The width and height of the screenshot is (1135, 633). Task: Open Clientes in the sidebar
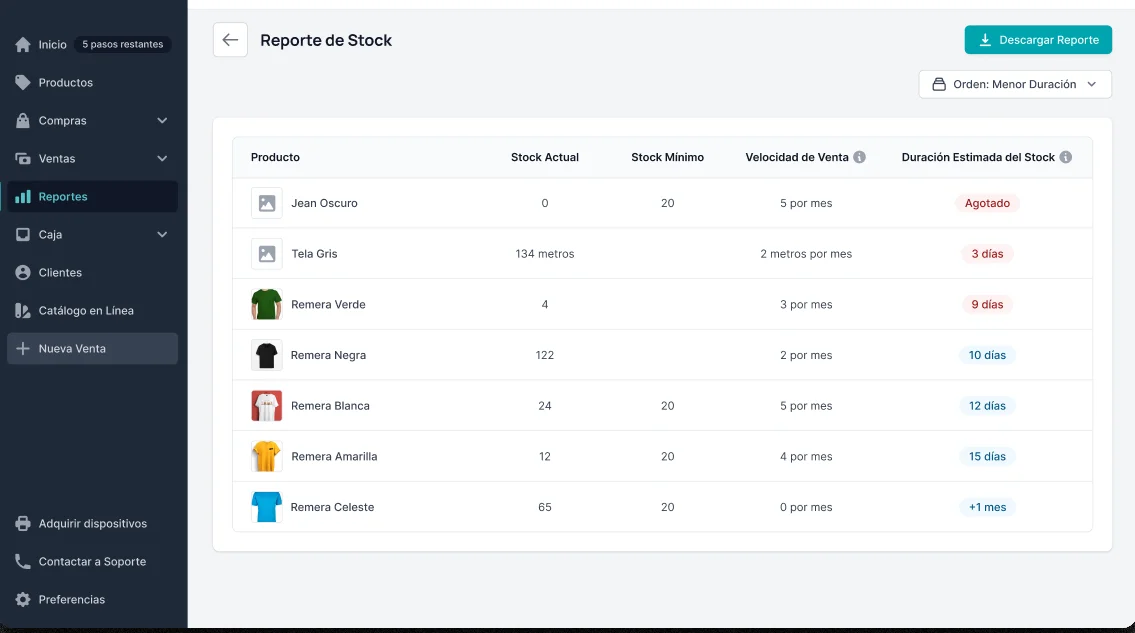[x=93, y=272]
